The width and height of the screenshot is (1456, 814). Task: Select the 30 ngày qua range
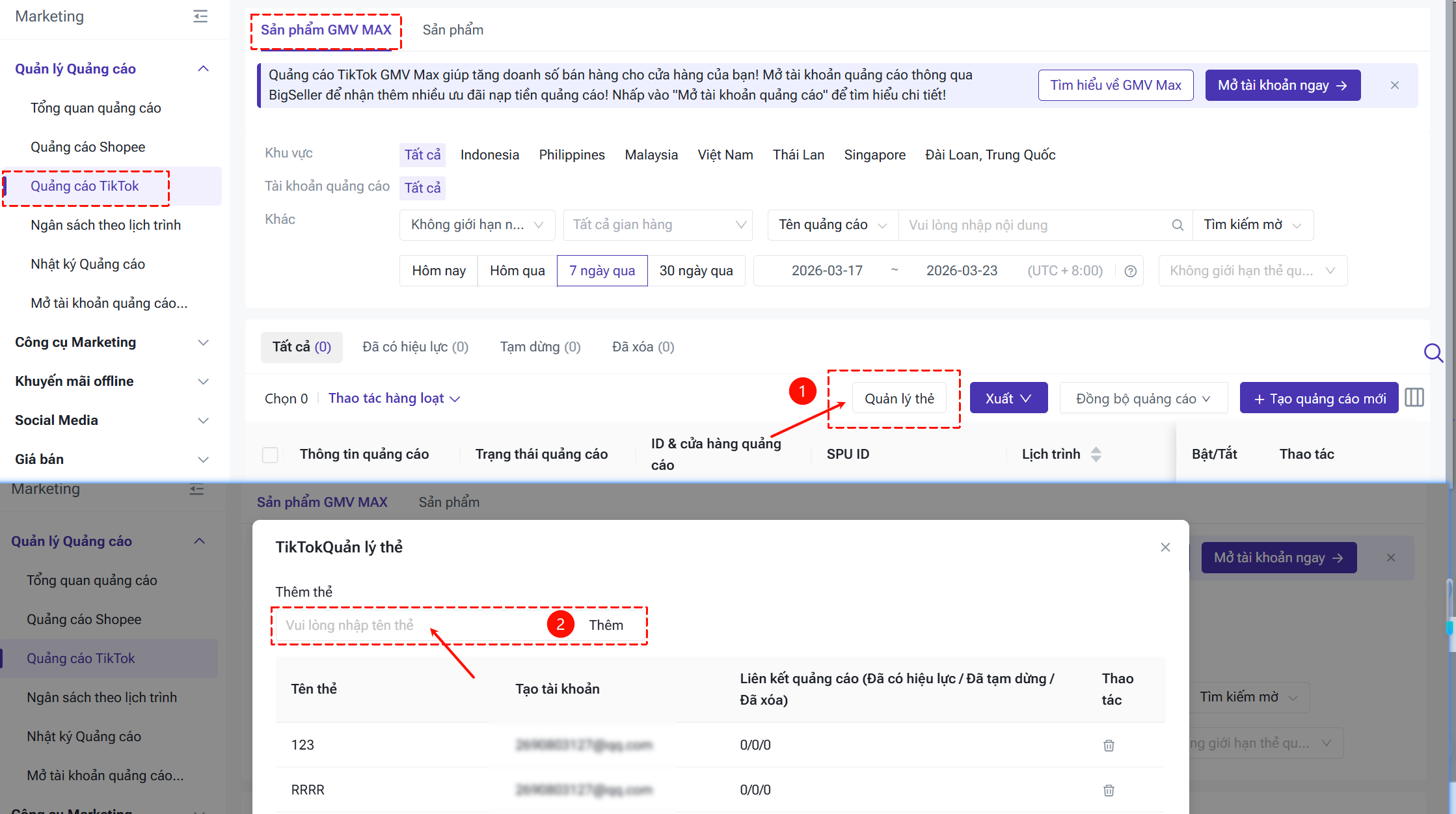[x=695, y=271]
